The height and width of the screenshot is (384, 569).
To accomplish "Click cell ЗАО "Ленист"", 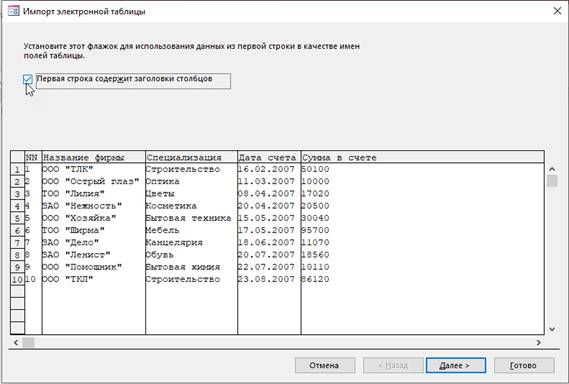I will coord(94,255).
